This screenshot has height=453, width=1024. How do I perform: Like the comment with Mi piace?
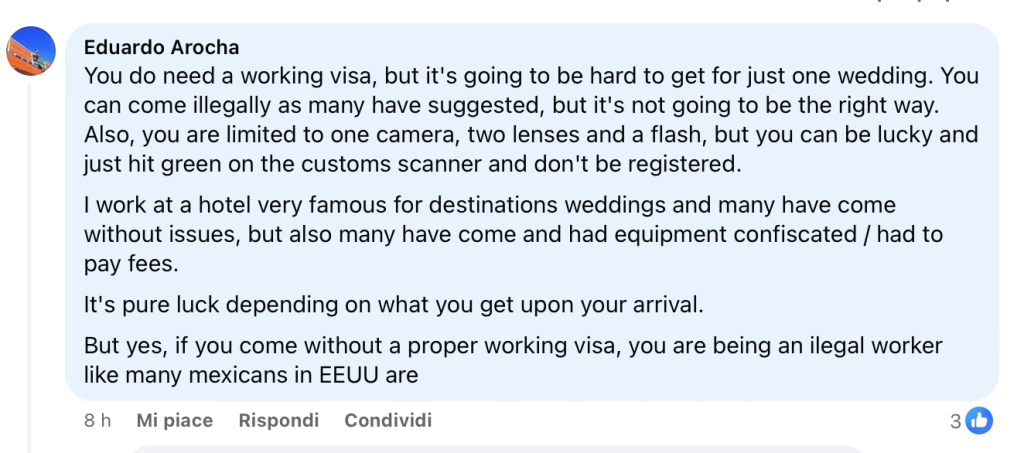[175, 421]
